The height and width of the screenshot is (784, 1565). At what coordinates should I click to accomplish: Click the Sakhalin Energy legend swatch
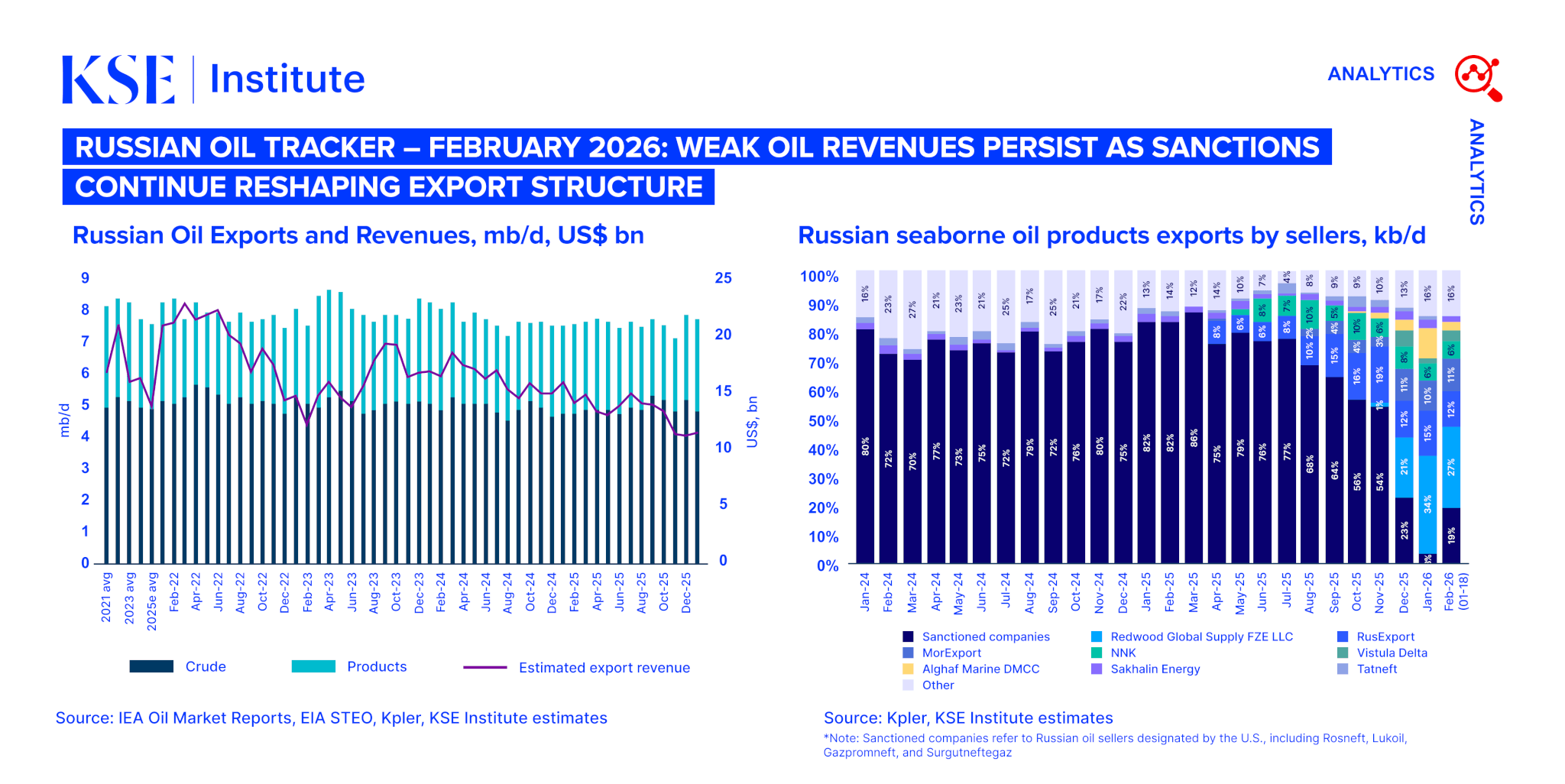click(1097, 669)
